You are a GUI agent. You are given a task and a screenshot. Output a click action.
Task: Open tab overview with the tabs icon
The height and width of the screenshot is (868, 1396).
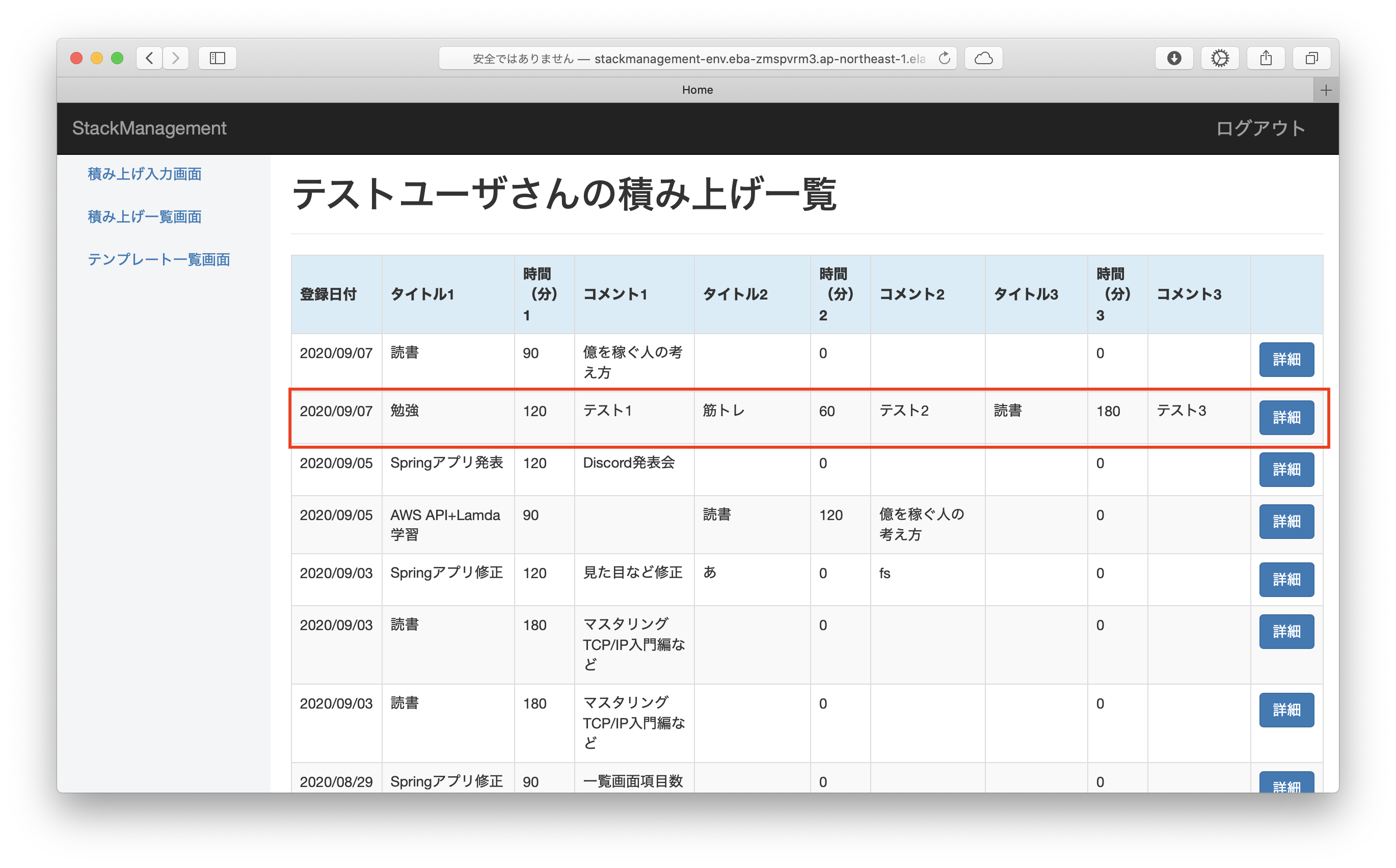coord(1311,58)
